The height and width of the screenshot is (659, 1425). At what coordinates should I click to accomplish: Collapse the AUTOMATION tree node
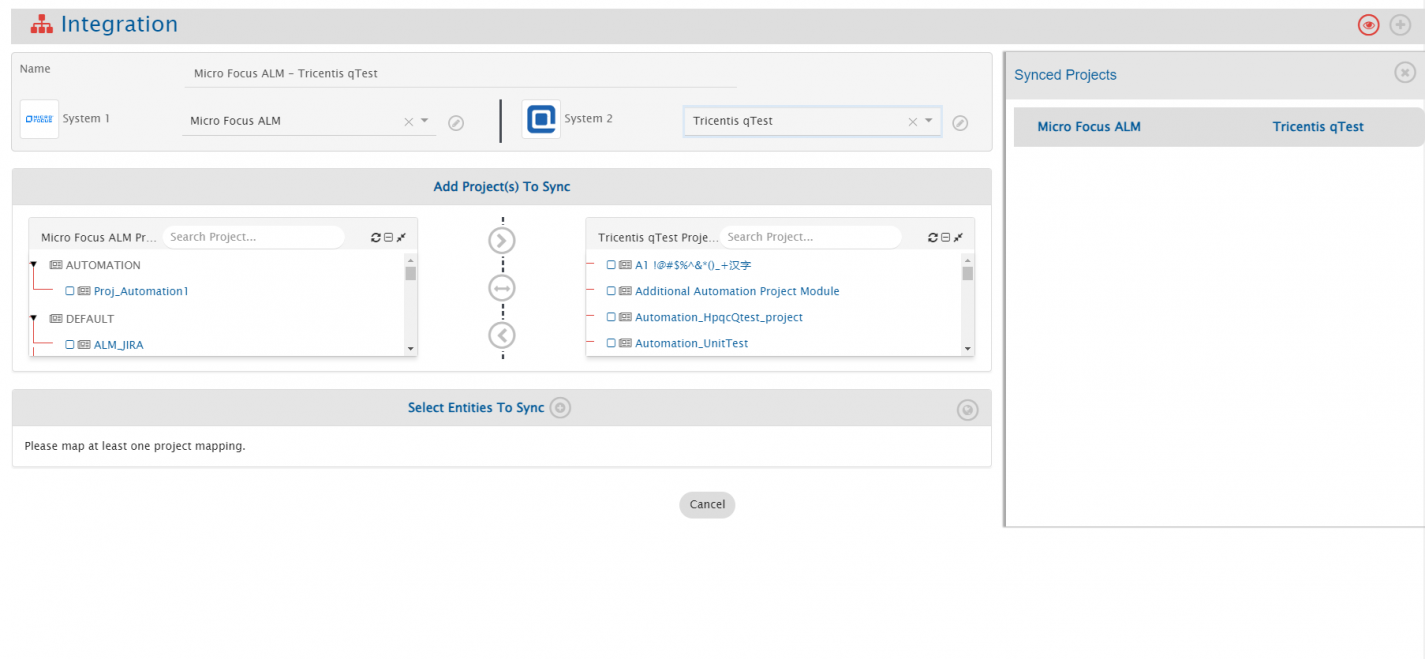point(33,265)
